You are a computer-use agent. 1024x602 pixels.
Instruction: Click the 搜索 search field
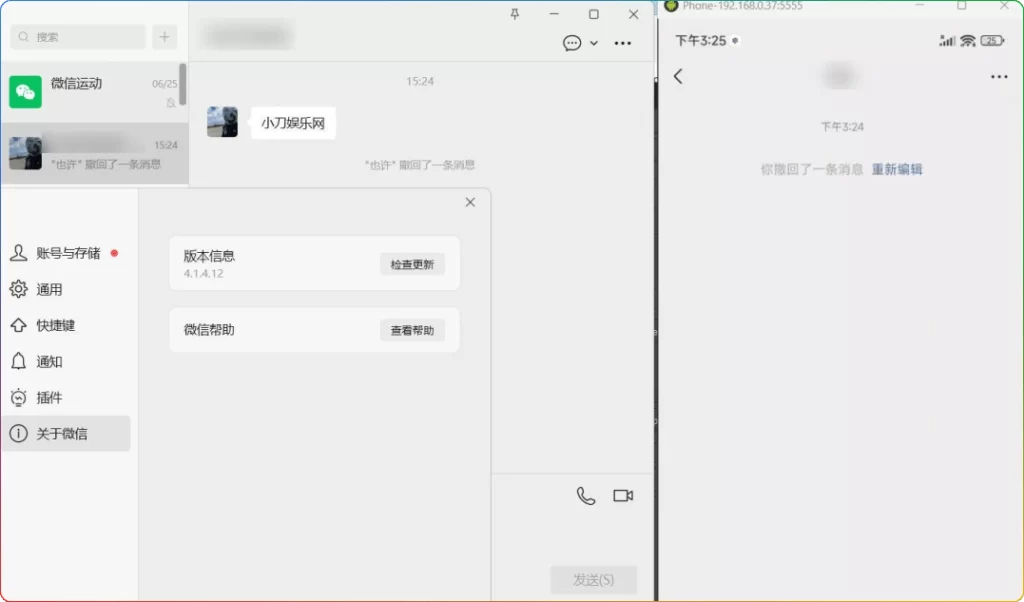(77, 36)
